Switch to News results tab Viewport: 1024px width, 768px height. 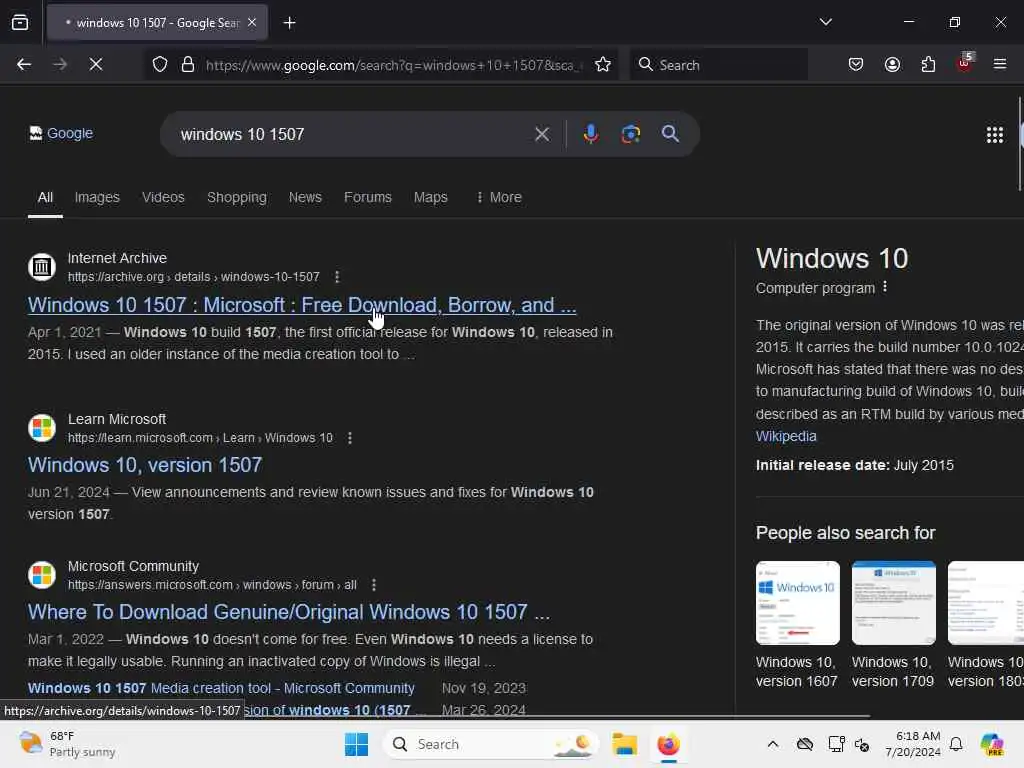305,197
